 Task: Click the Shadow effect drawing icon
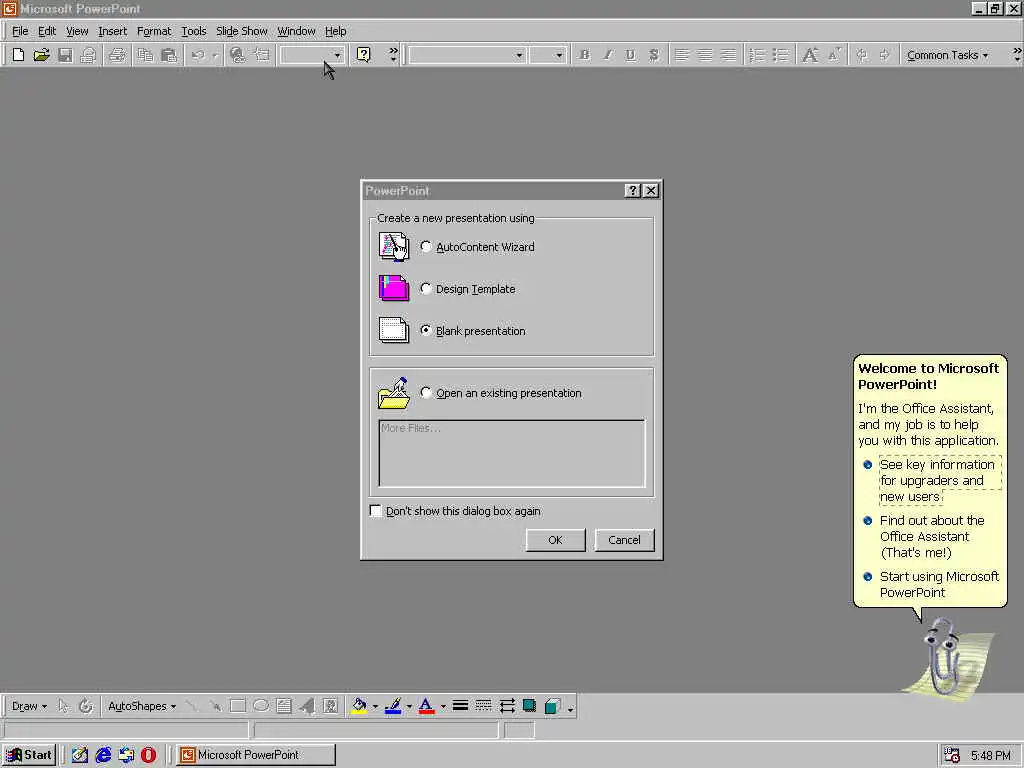pos(530,706)
